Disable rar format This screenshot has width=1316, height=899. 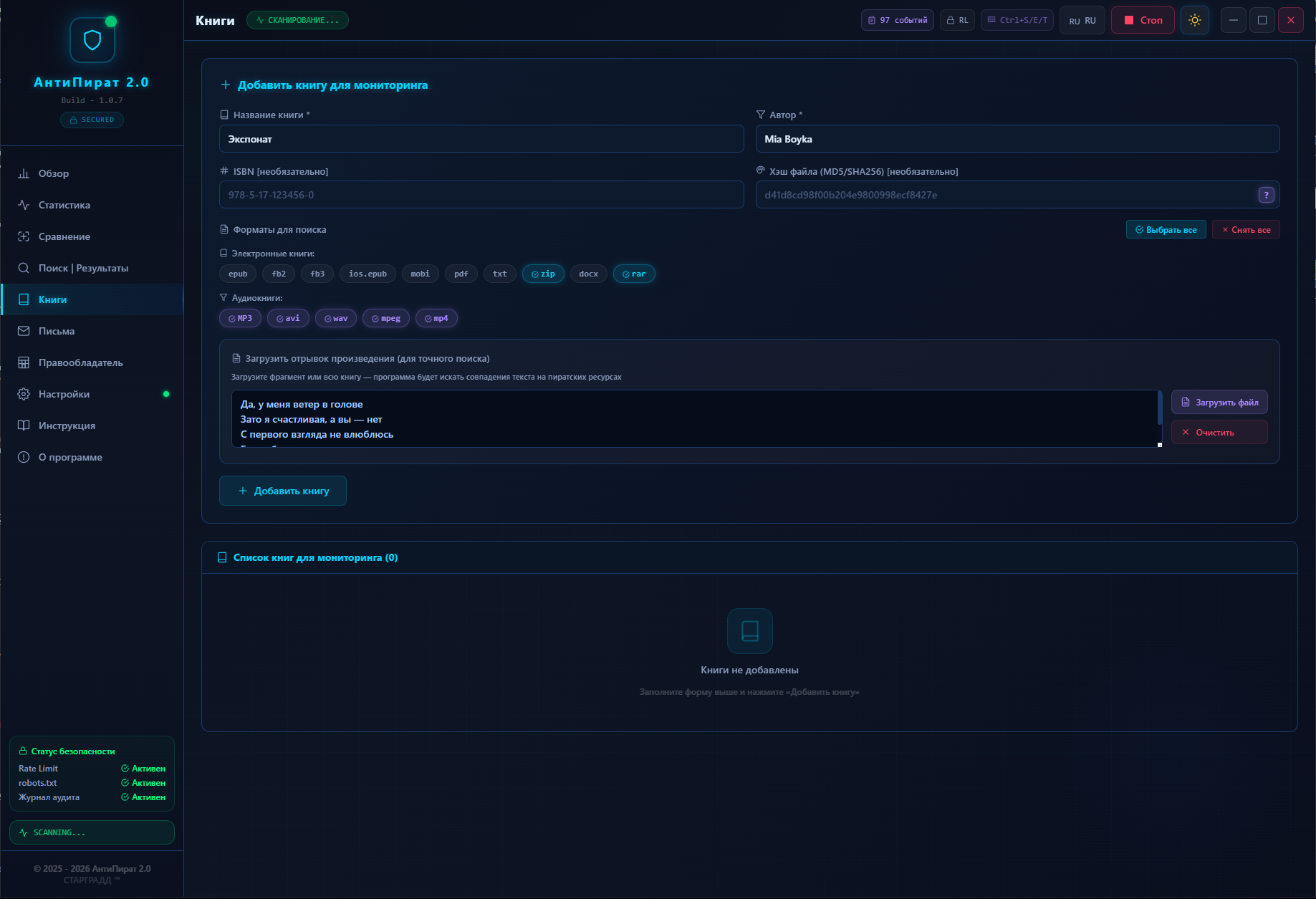[x=634, y=274]
